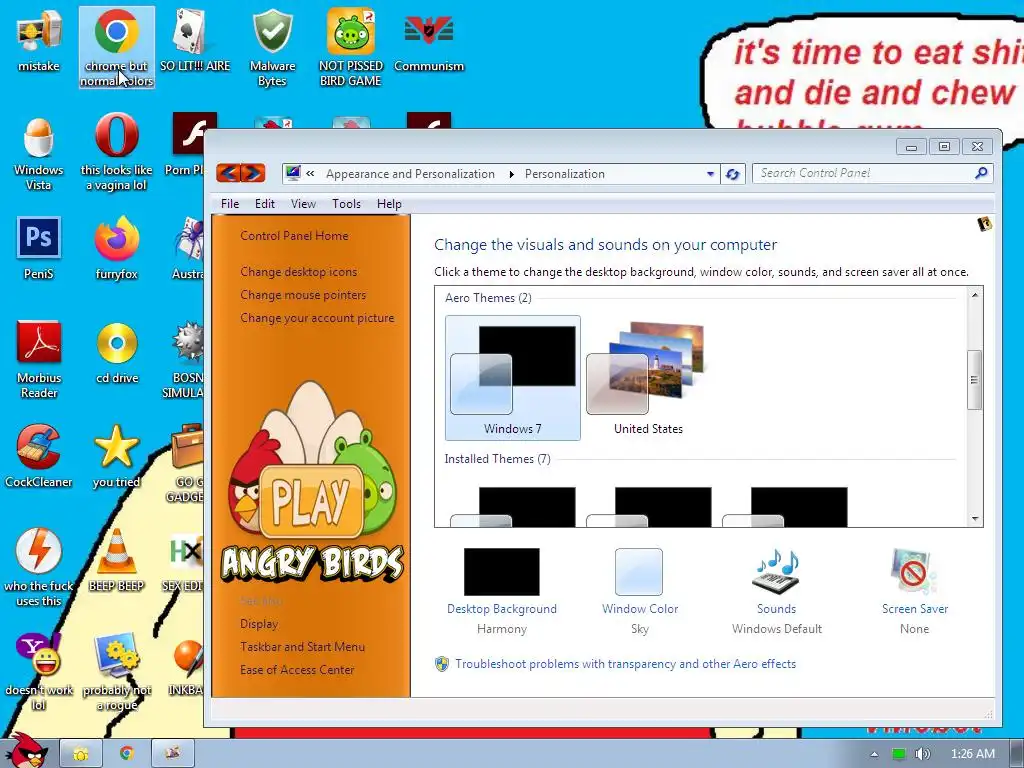
Task: Select the Malware Bytes desktop icon
Action: pos(272,48)
